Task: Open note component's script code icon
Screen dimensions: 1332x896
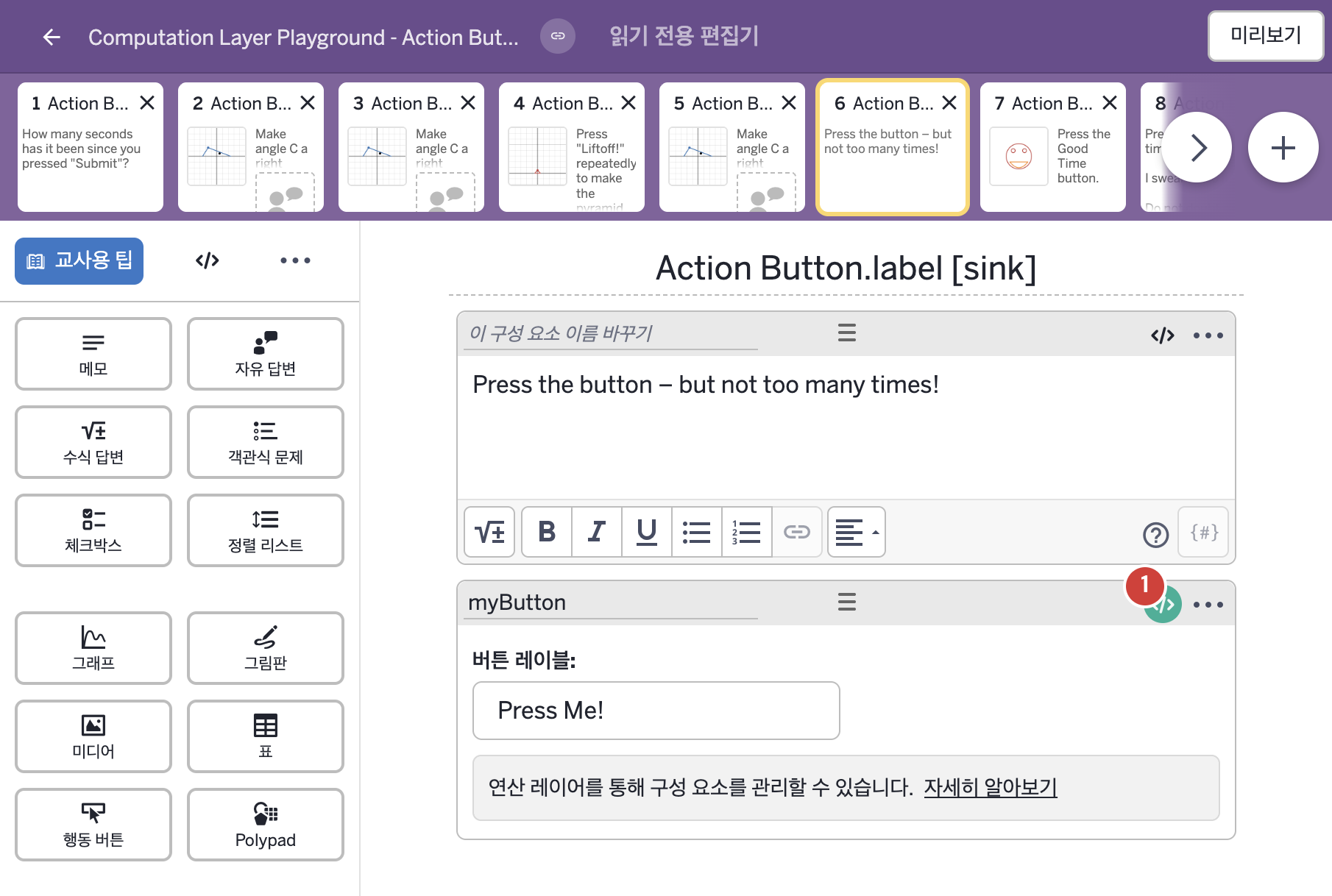Action: (1163, 335)
